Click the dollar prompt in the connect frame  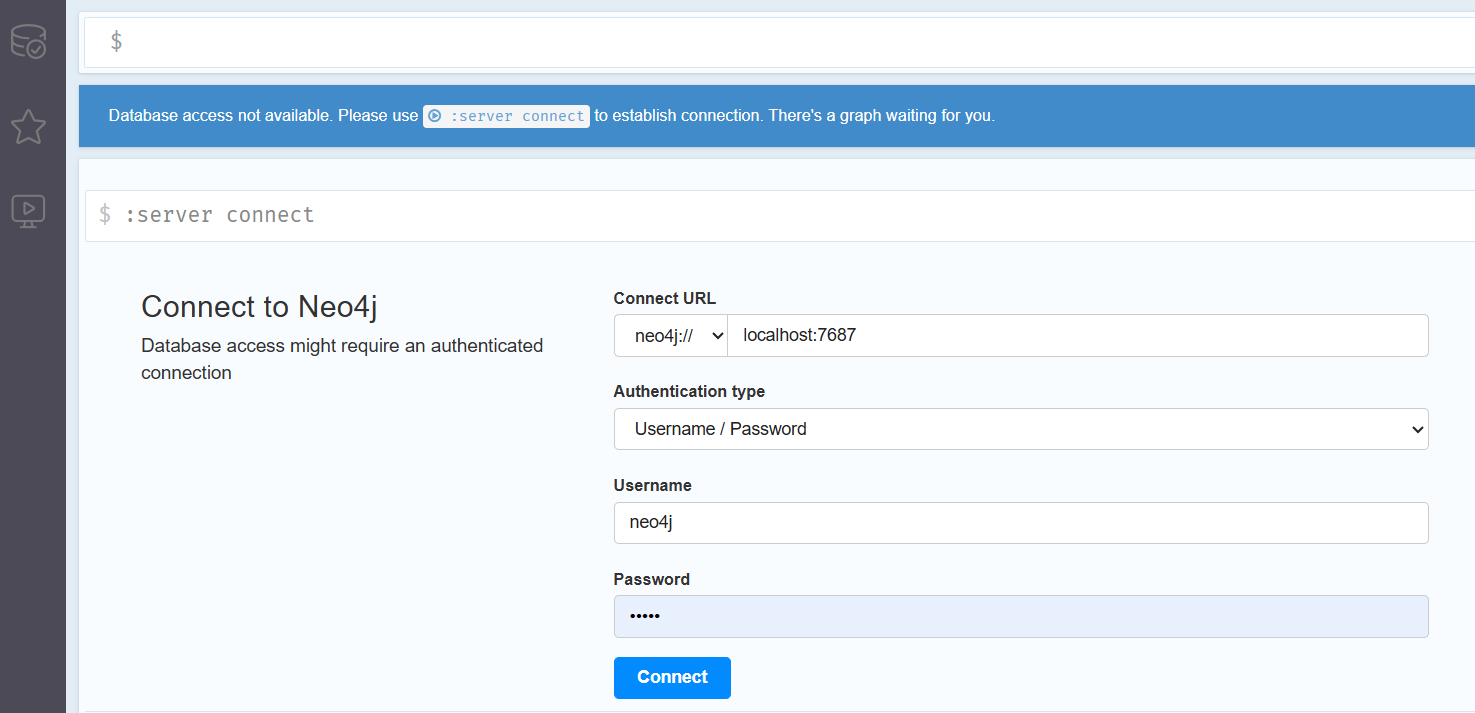105,214
